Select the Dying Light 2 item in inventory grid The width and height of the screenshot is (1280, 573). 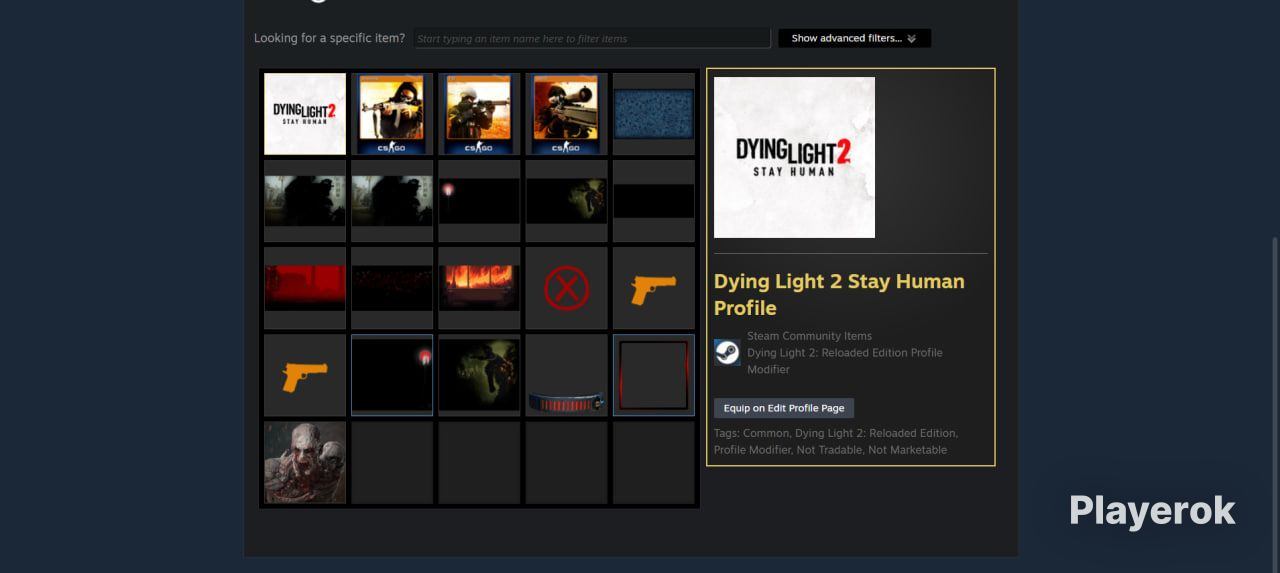[305, 114]
